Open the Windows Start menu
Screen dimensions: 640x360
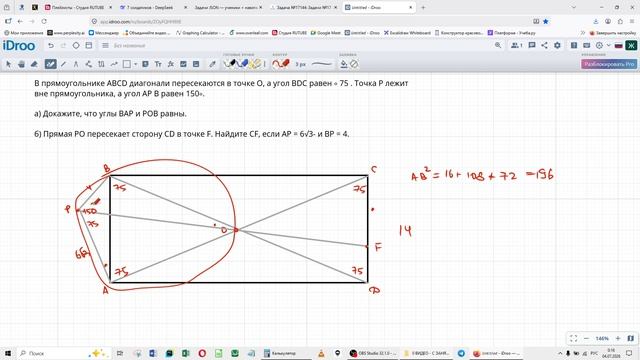point(7,353)
